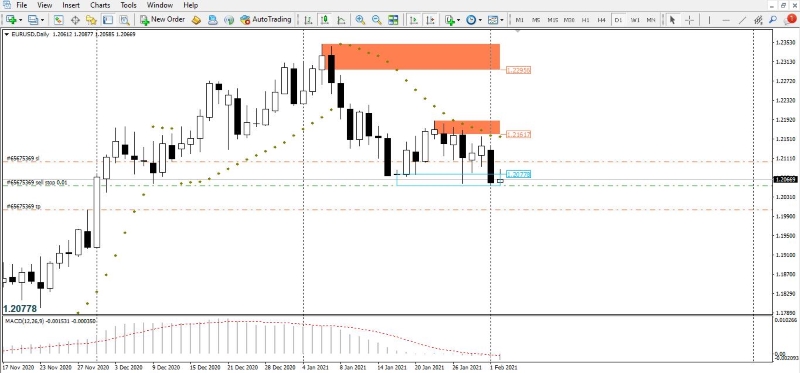The height and width of the screenshot is (373, 800).
Task: Expand the Periods dropdown arrow
Action: point(480,20)
